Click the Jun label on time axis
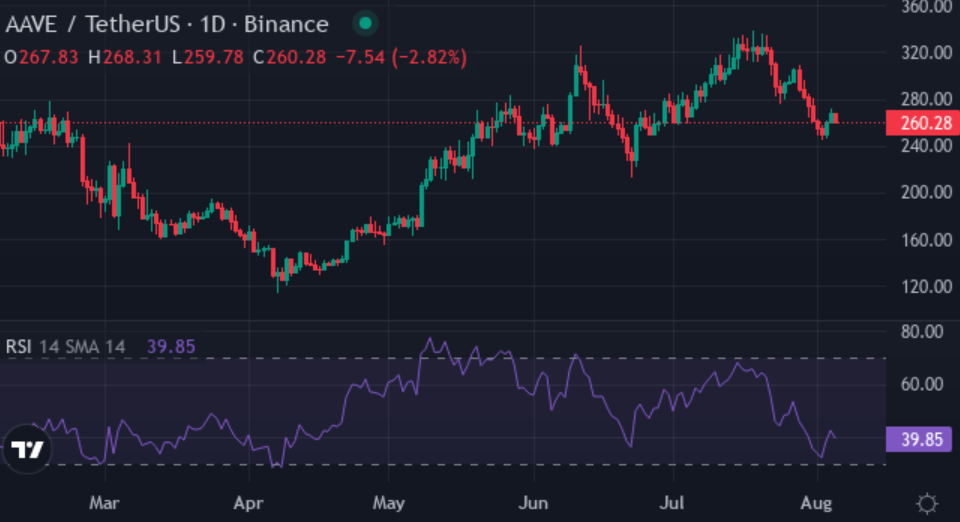The height and width of the screenshot is (522, 960). click(533, 504)
